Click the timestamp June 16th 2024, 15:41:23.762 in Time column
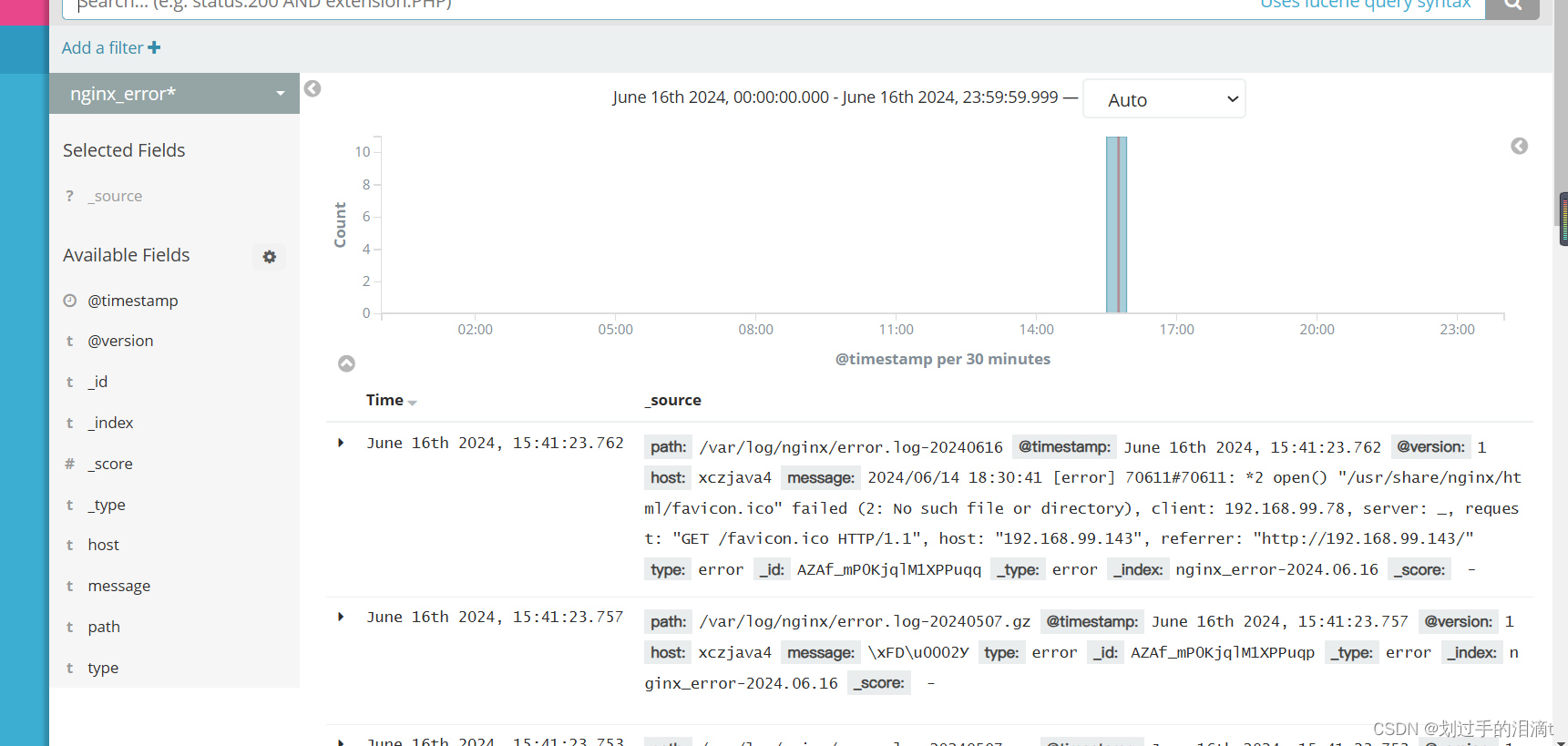 tap(495, 443)
